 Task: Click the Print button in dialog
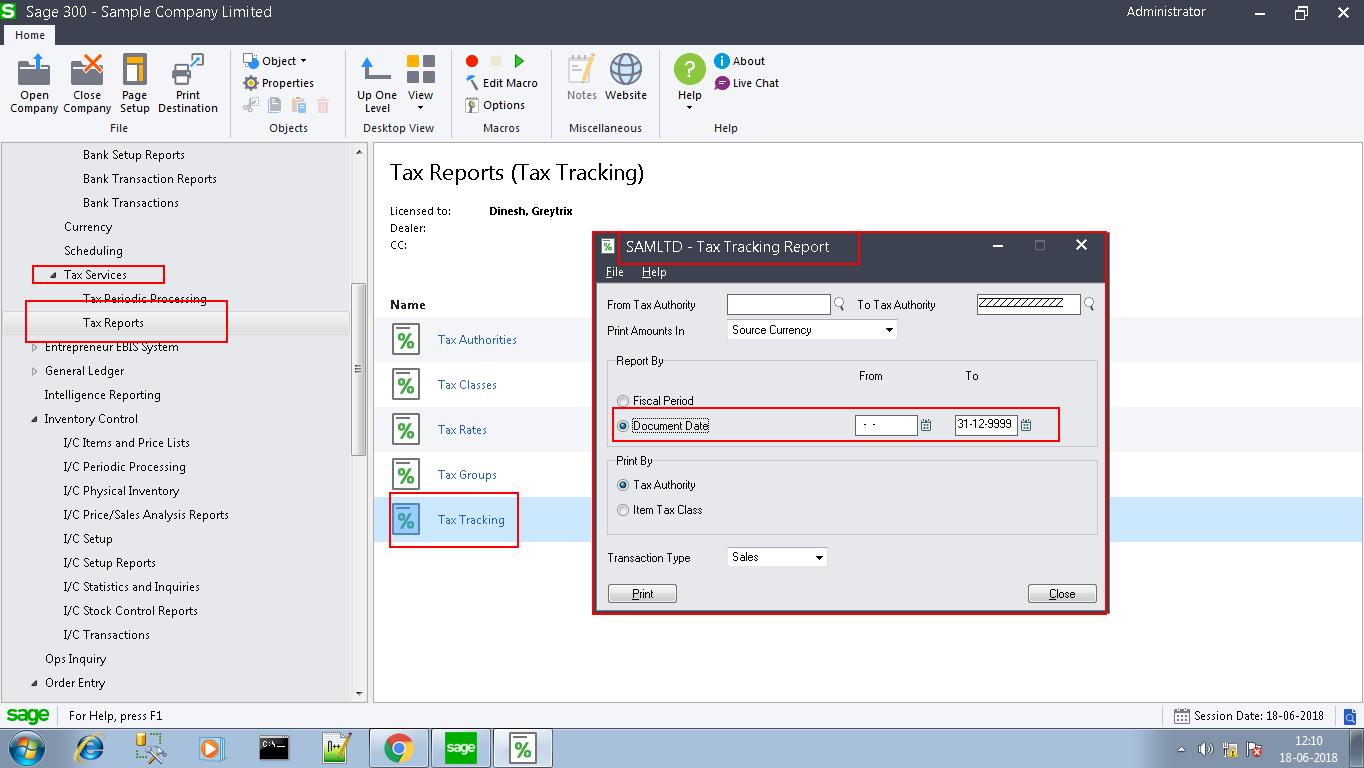[642, 594]
